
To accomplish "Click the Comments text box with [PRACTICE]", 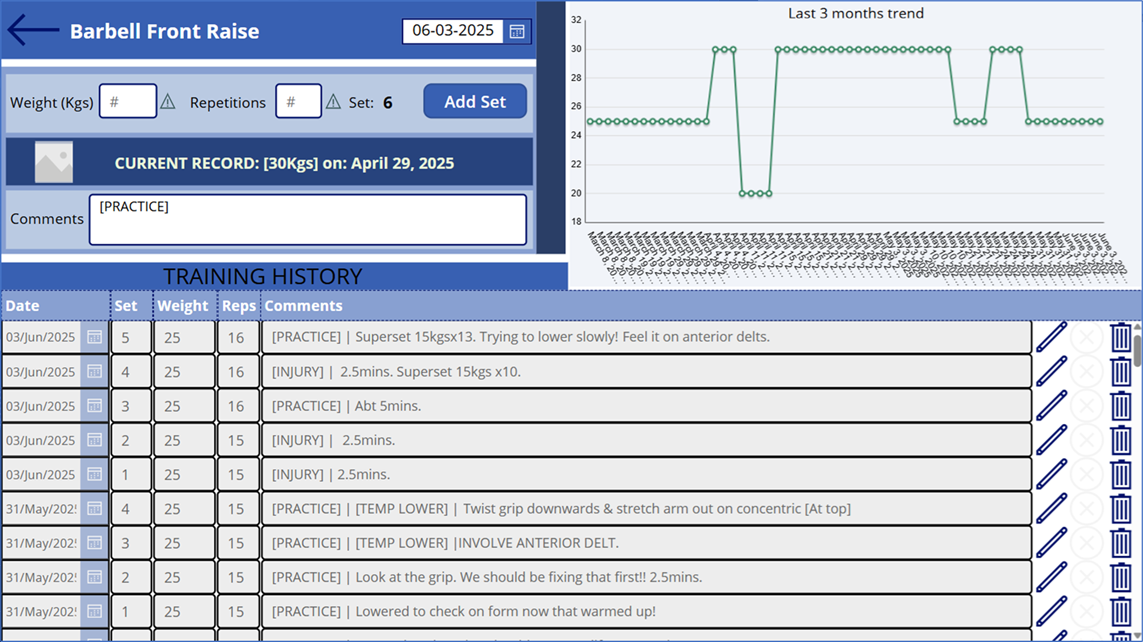I will (x=307, y=219).
